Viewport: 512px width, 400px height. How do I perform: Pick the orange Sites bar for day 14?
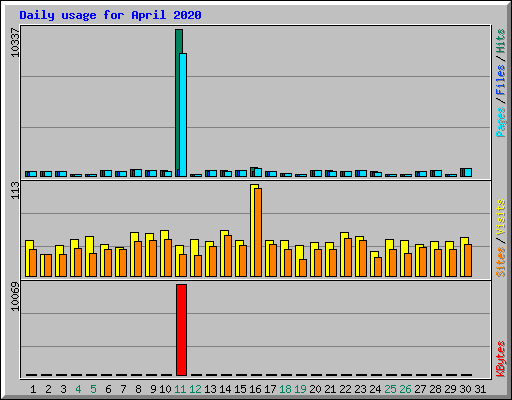point(228,256)
